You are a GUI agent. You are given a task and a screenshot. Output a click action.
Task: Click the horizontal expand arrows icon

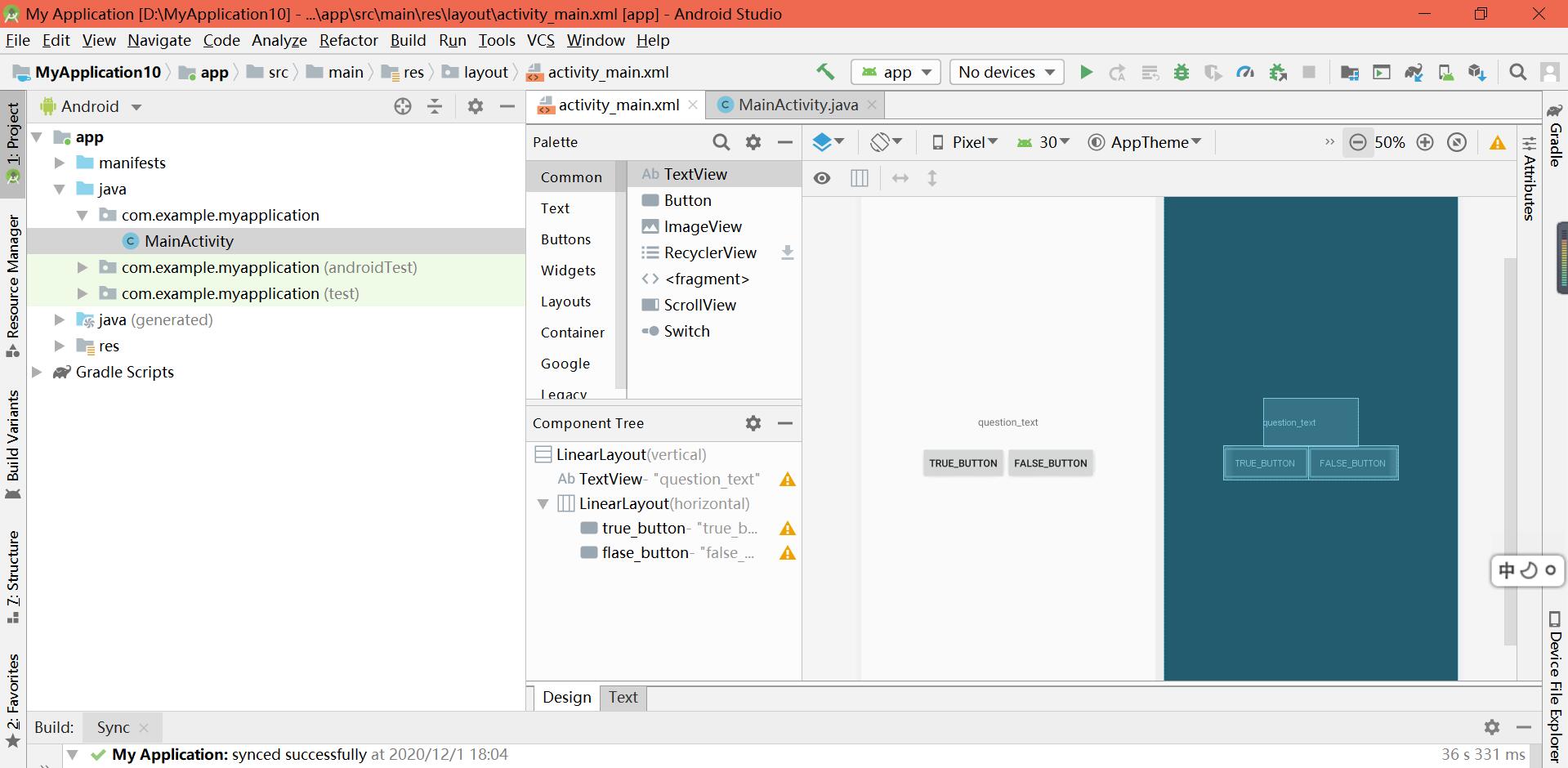pyautogui.click(x=900, y=178)
